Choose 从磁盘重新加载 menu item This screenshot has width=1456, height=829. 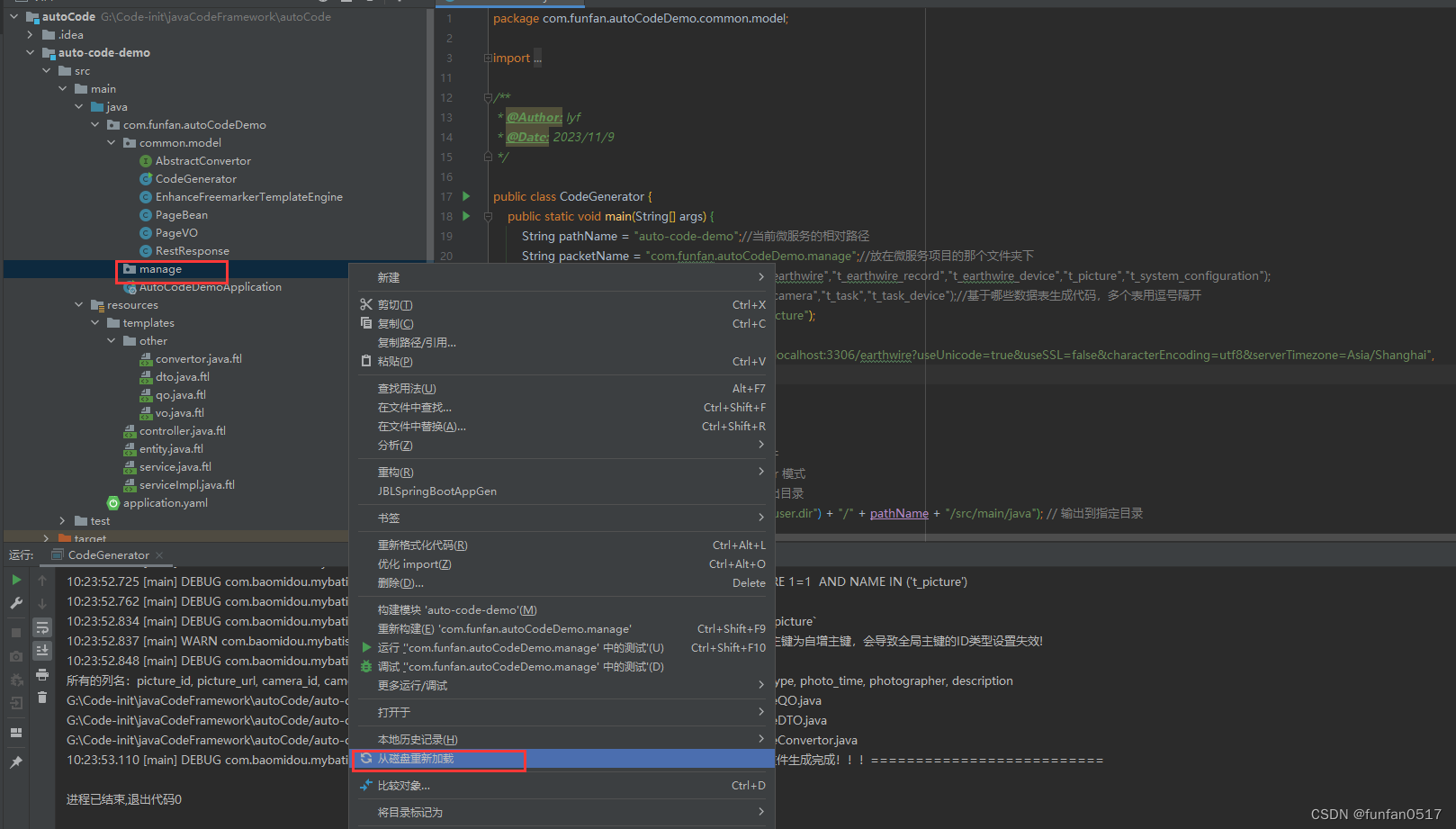click(562, 759)
